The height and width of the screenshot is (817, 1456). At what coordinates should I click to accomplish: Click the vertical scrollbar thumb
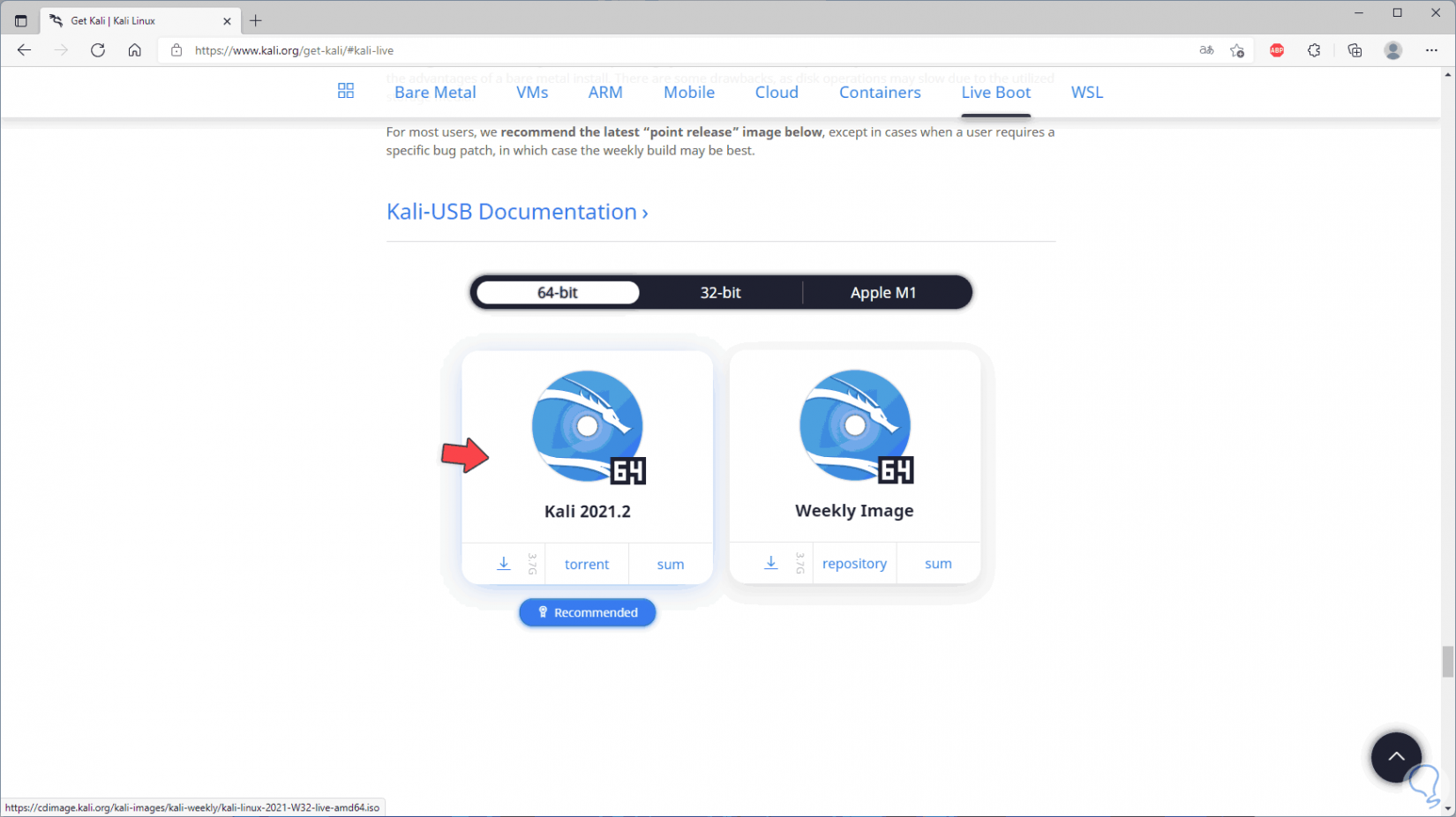[1448, 662]
